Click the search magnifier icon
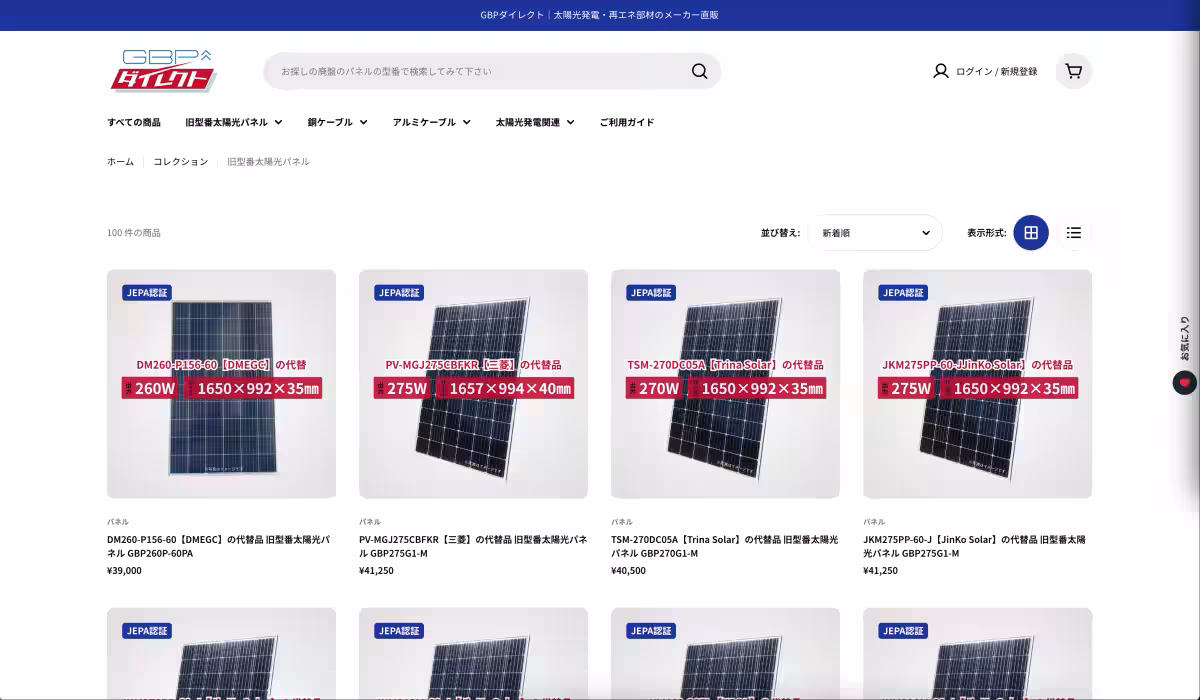This screenshot has height=700, width=1200. [x=699, y=71]
